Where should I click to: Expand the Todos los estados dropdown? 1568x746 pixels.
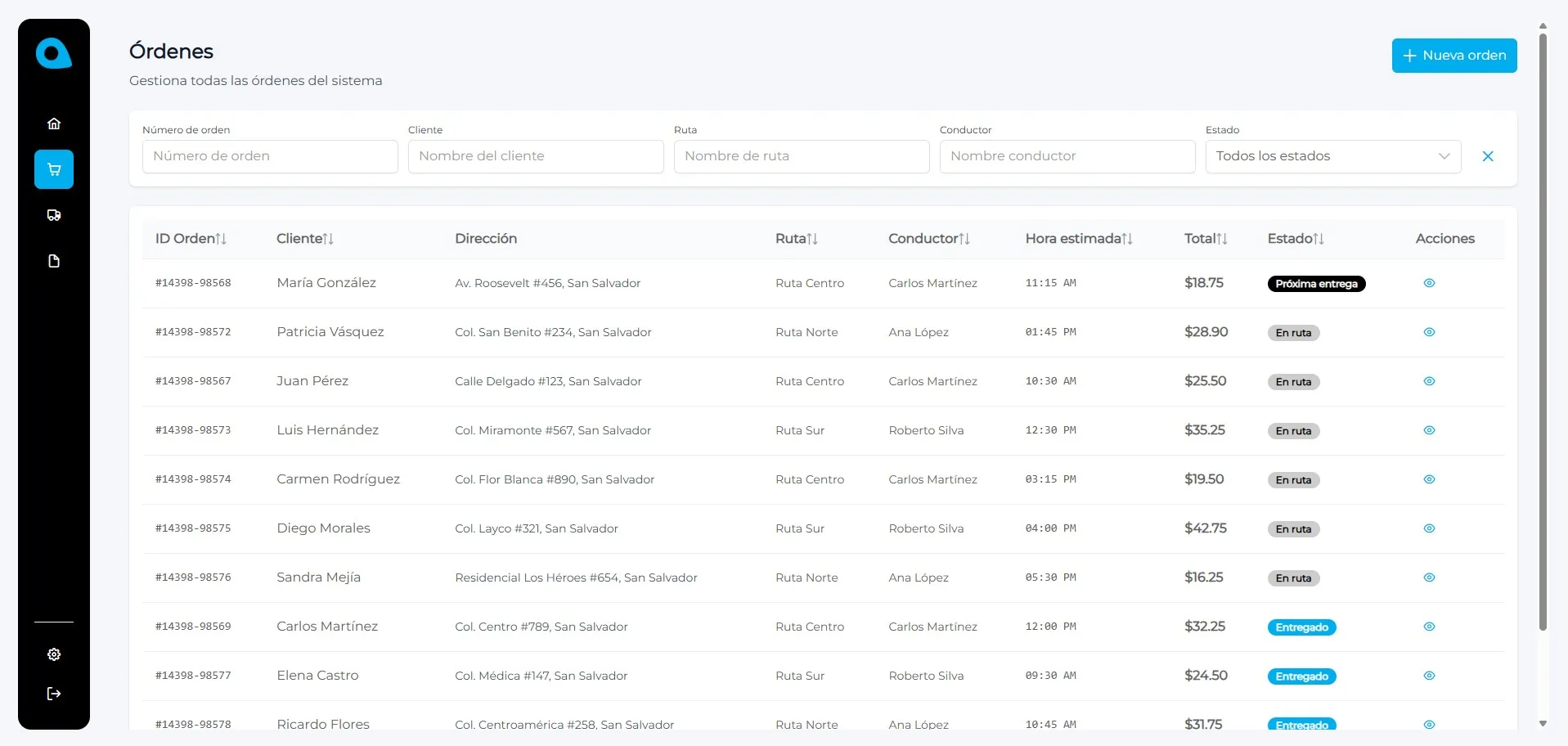[x=1332, y=156]
